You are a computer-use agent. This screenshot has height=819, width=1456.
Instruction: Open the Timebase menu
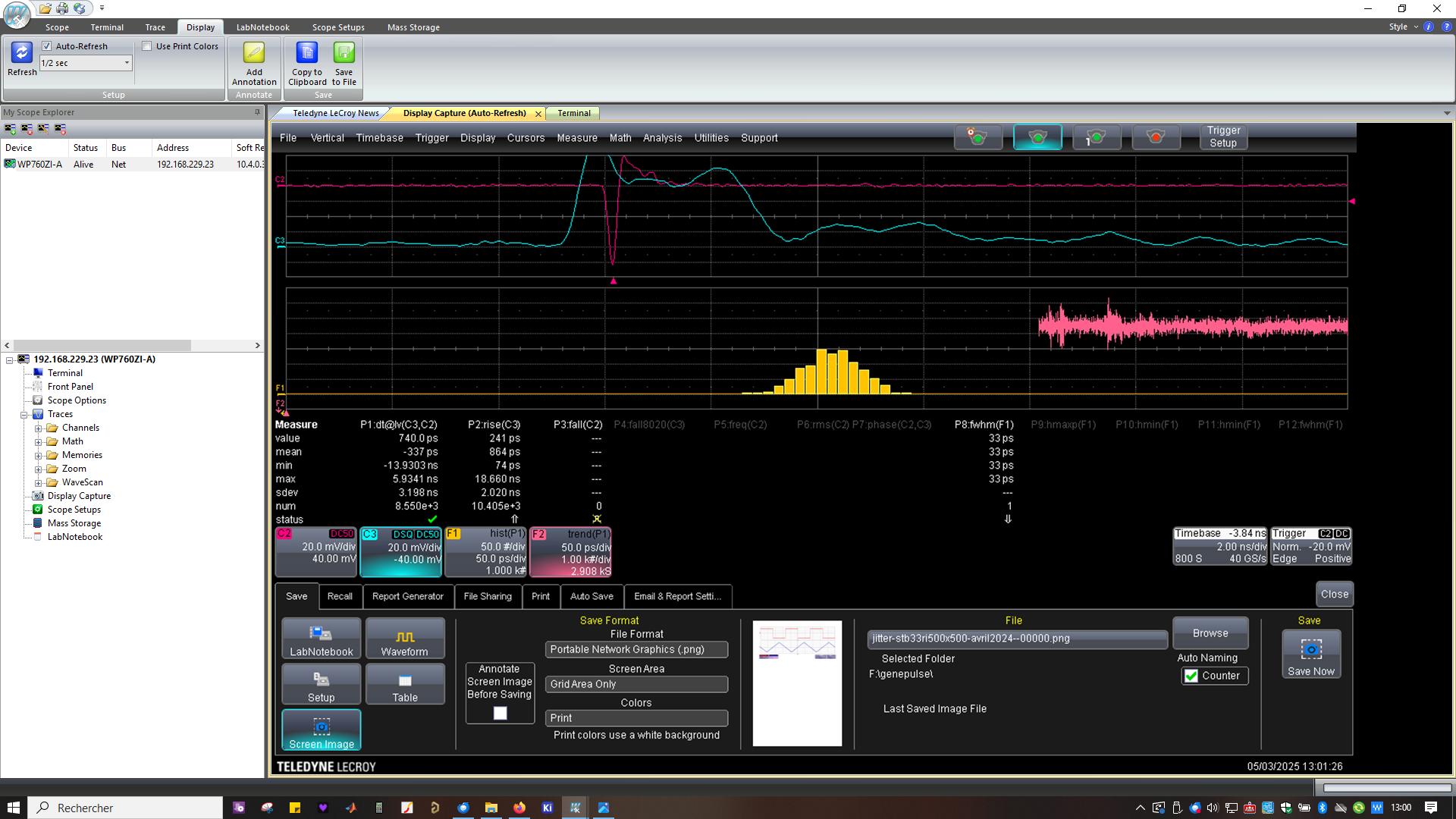379,138
